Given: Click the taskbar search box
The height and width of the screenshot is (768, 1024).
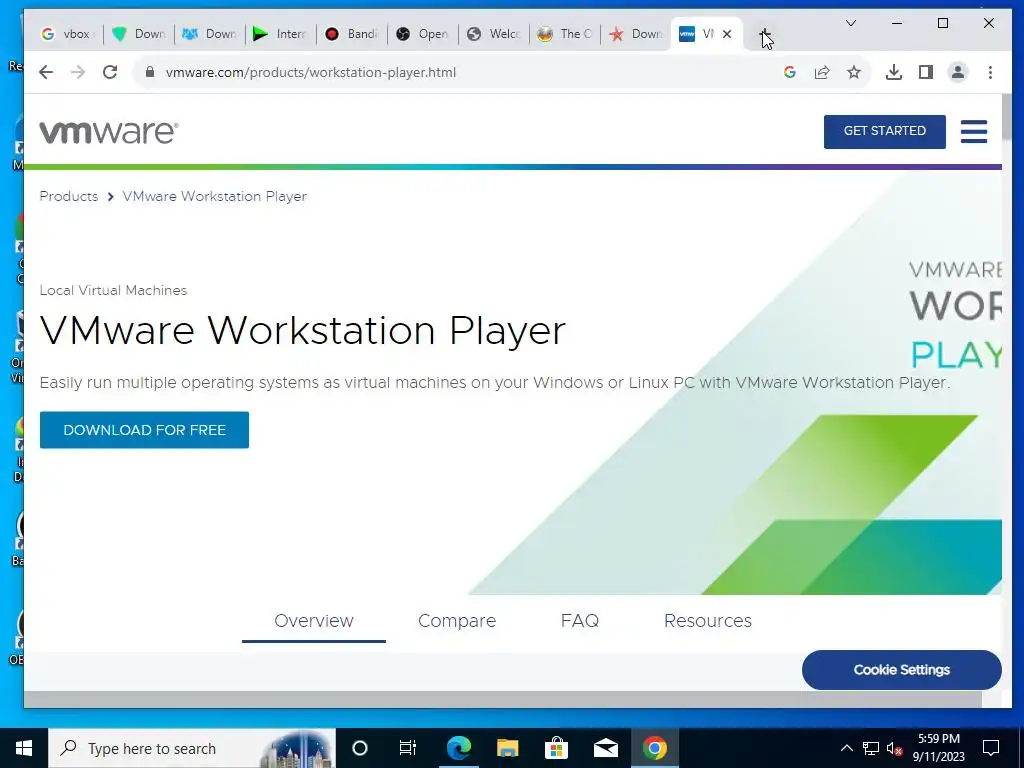Looking at the screenshot, I should click(191, 748).
